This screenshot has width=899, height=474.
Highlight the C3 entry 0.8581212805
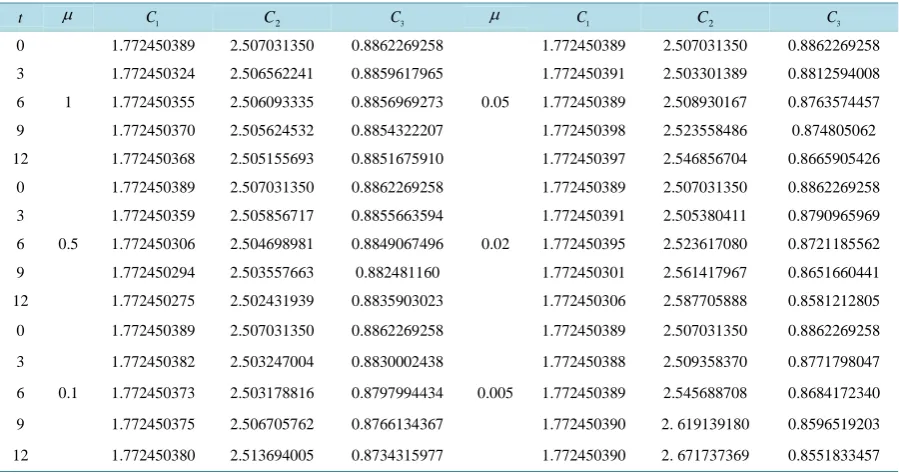(834, 301)
